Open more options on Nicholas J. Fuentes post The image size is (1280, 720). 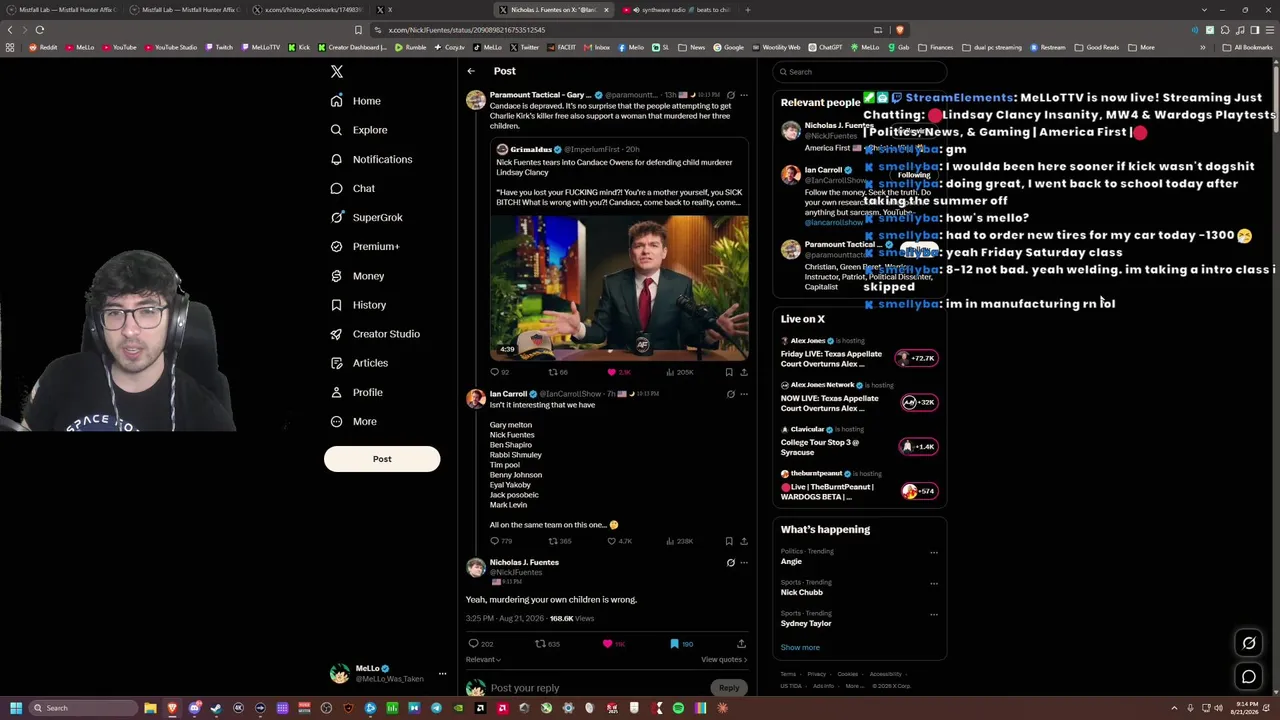click(744, 563)
